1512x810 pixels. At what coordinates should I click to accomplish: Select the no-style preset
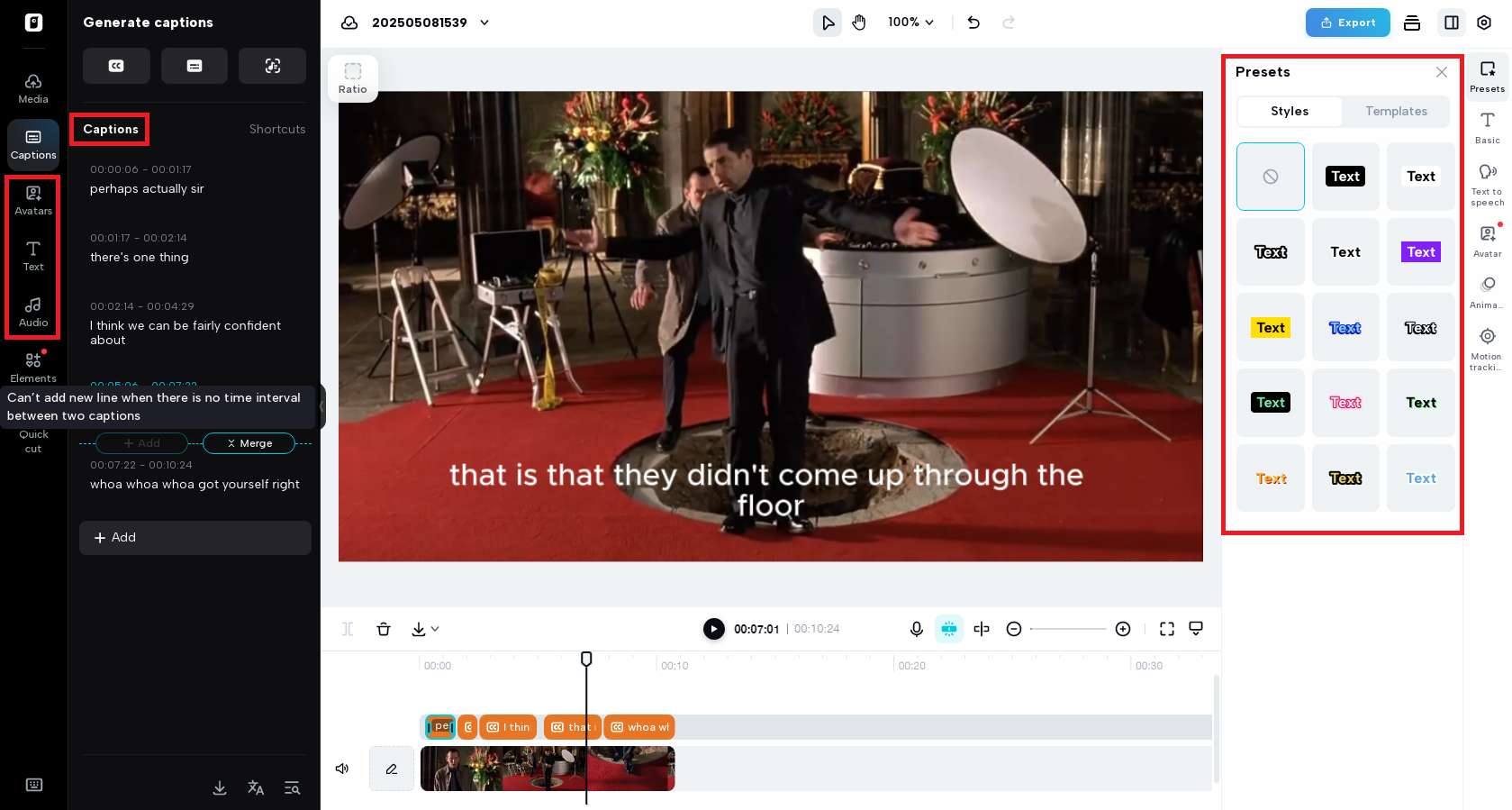point(1271,177)
